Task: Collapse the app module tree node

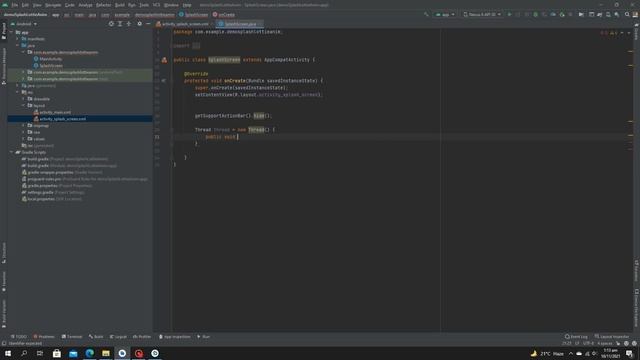Action: (11, 32)
